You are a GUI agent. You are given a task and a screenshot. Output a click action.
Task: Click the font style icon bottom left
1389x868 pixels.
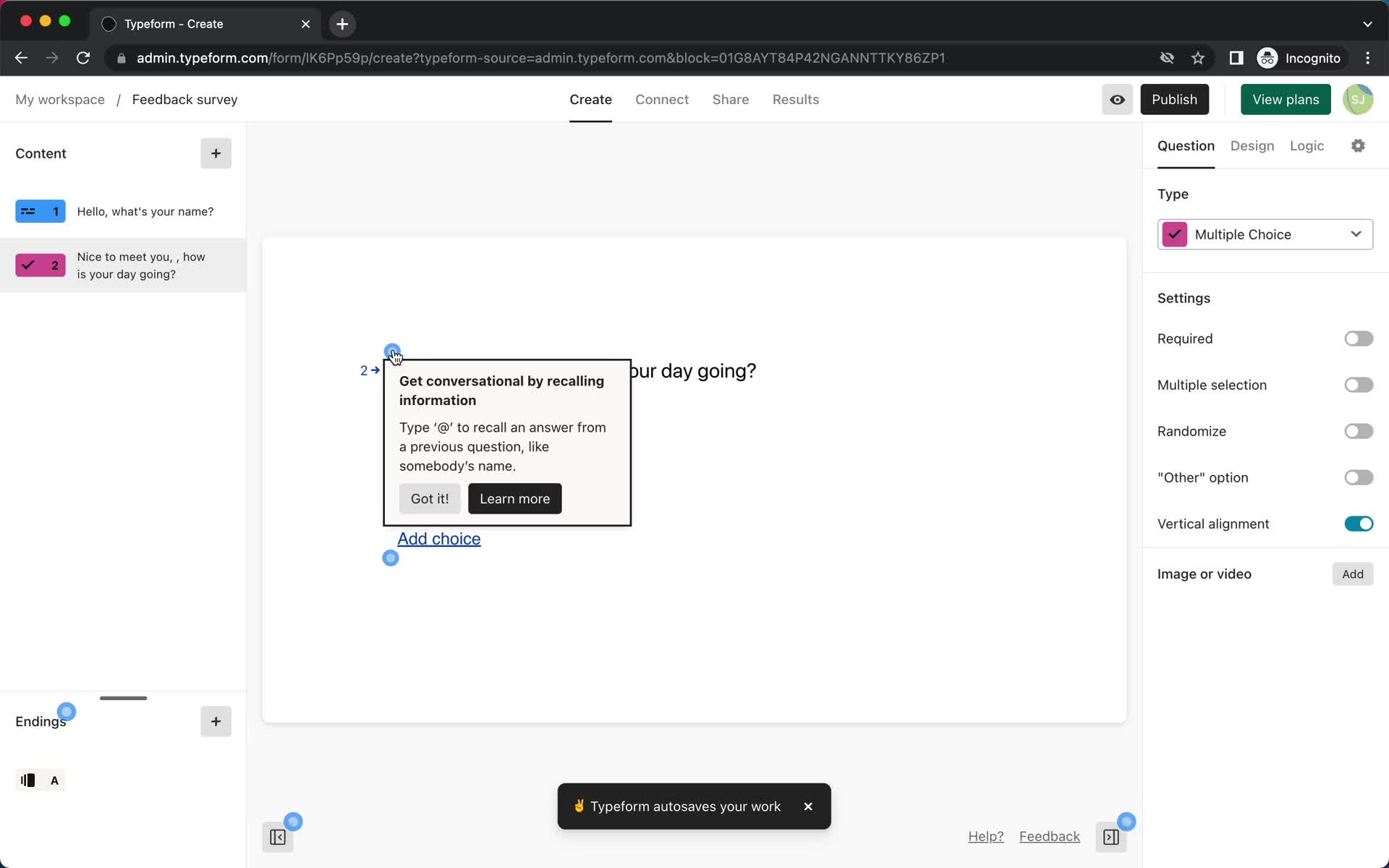pyautogui.click(x=54, y=780)
